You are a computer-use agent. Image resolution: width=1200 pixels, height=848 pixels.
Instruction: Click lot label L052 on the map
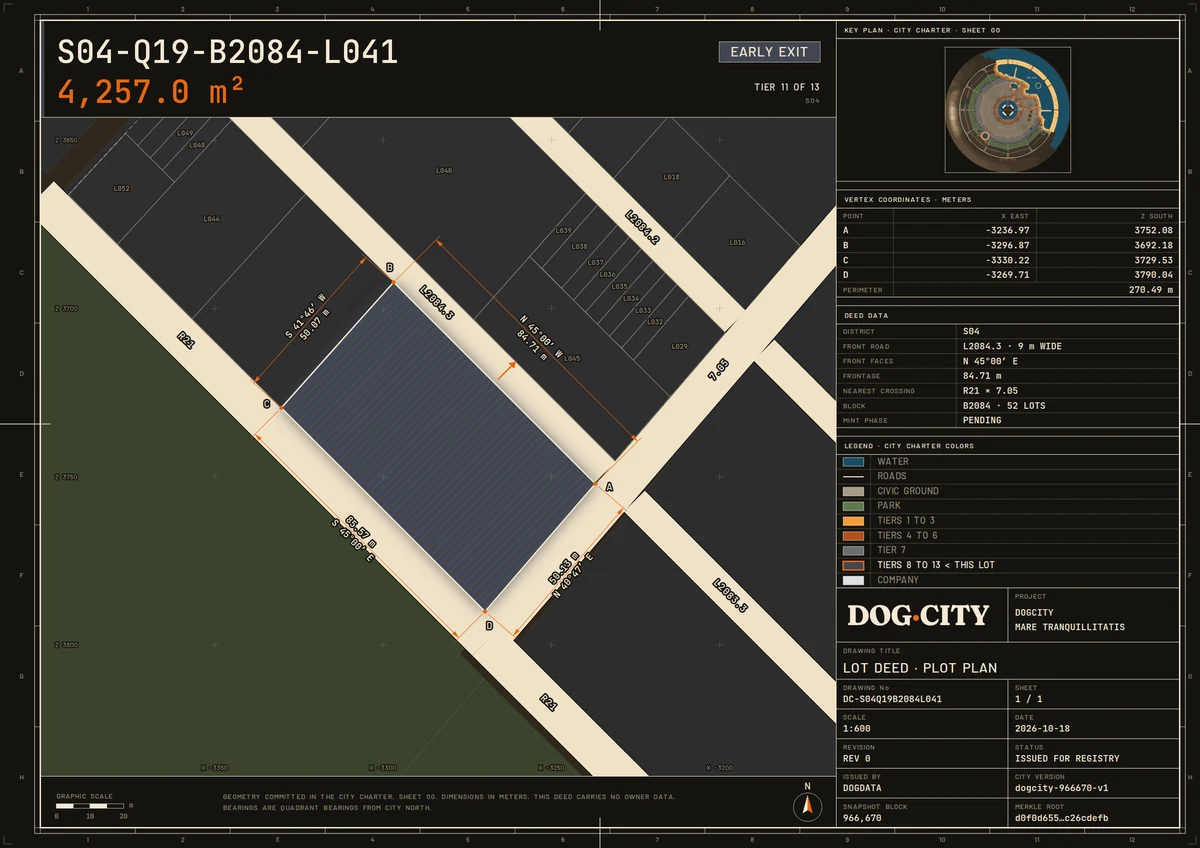122,188
